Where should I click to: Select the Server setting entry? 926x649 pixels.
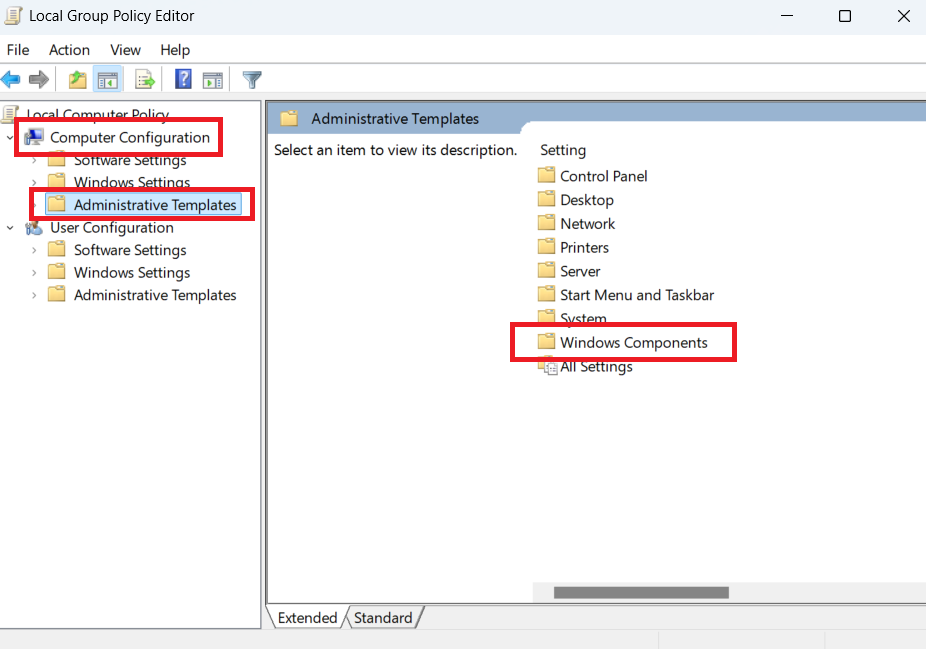[580, 271]
